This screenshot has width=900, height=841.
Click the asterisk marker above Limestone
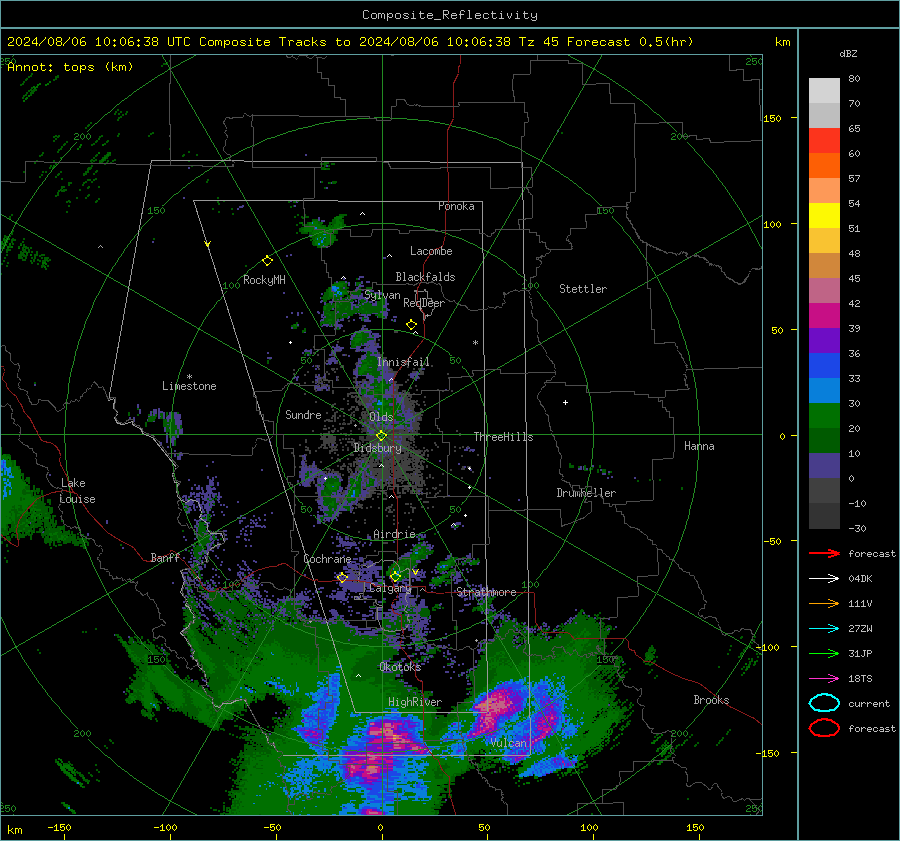190,377
